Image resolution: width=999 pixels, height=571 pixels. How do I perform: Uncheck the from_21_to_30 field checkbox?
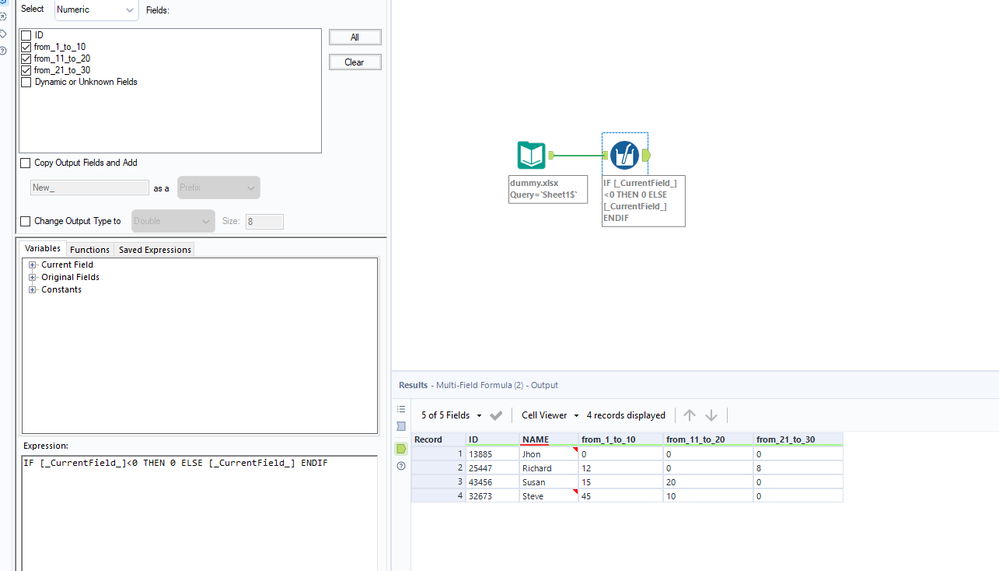click(x=26, y=70)
